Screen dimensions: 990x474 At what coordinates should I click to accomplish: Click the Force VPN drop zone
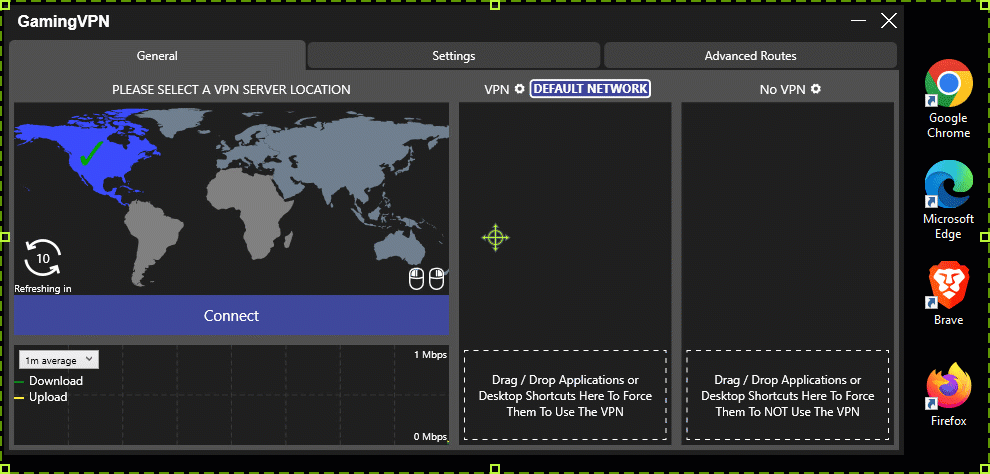[x=565, y=395]
